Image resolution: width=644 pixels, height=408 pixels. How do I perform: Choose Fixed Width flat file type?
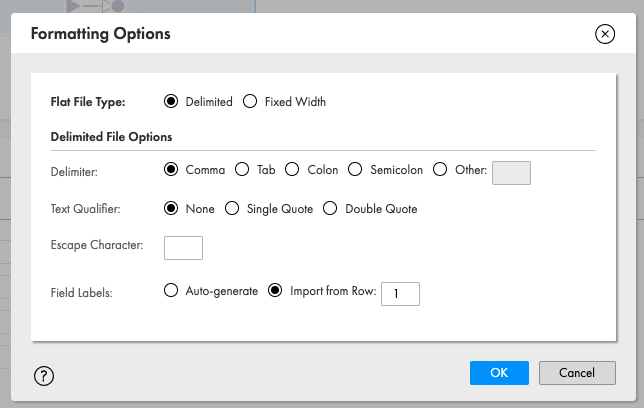[250, 101]
